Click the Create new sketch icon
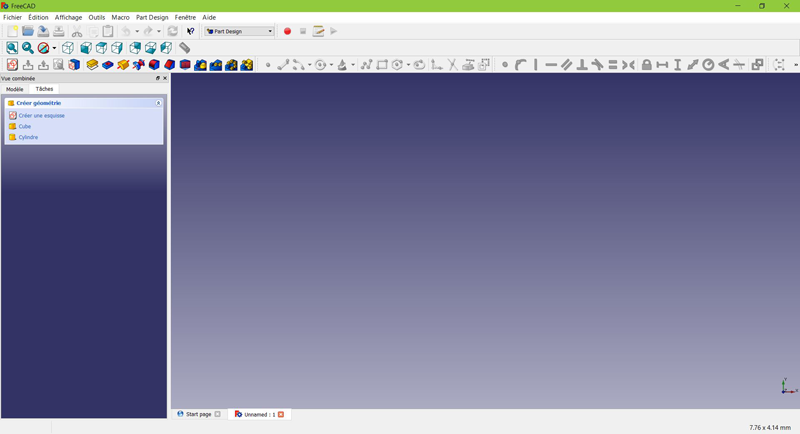Screen dimensions: 800x434 coord(12,65)
